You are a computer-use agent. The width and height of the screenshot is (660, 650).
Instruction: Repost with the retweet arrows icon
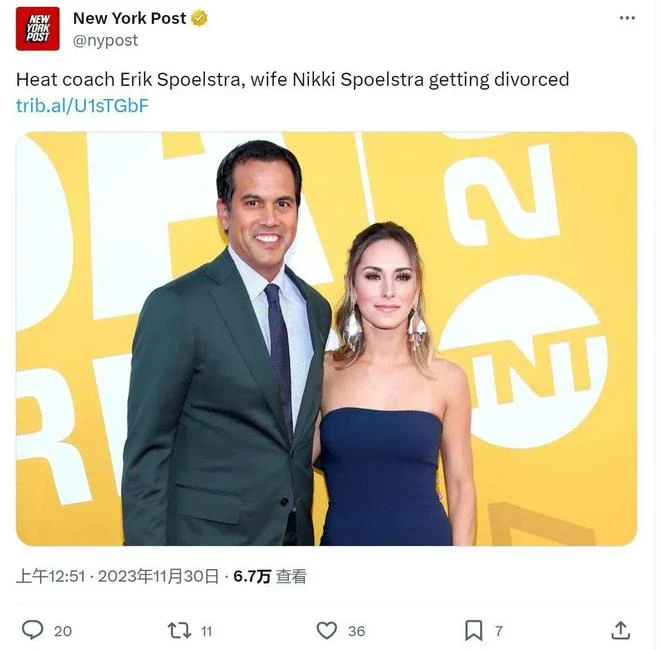click(180, 631)
